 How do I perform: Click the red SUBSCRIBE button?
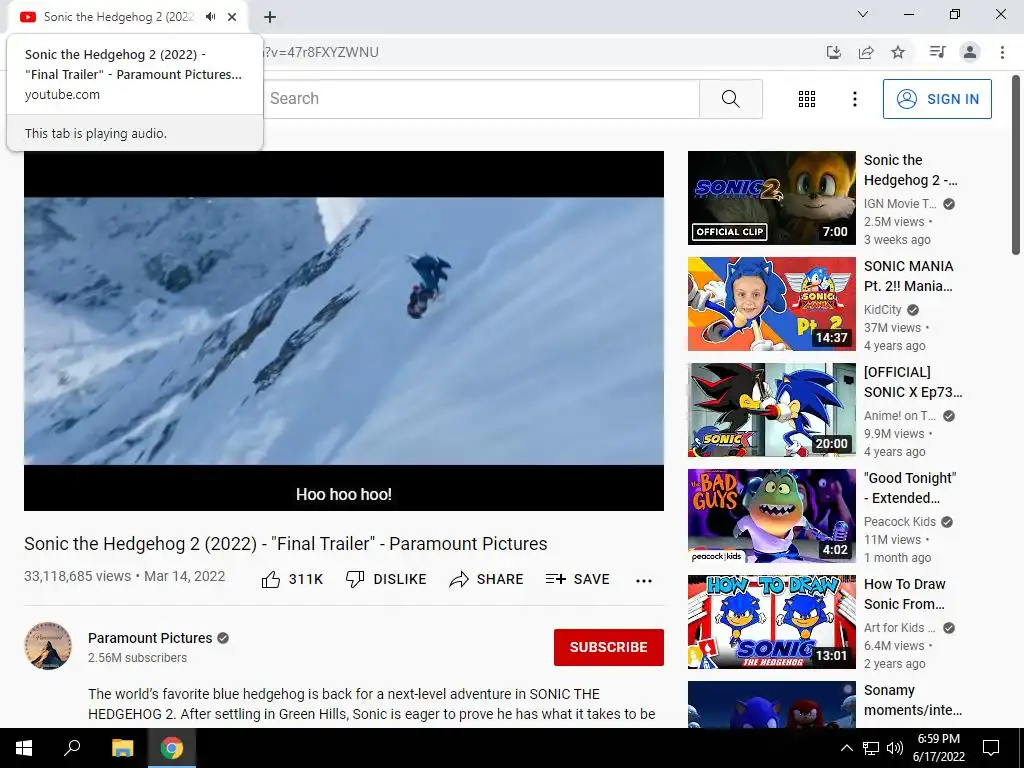tap(609, 647)
